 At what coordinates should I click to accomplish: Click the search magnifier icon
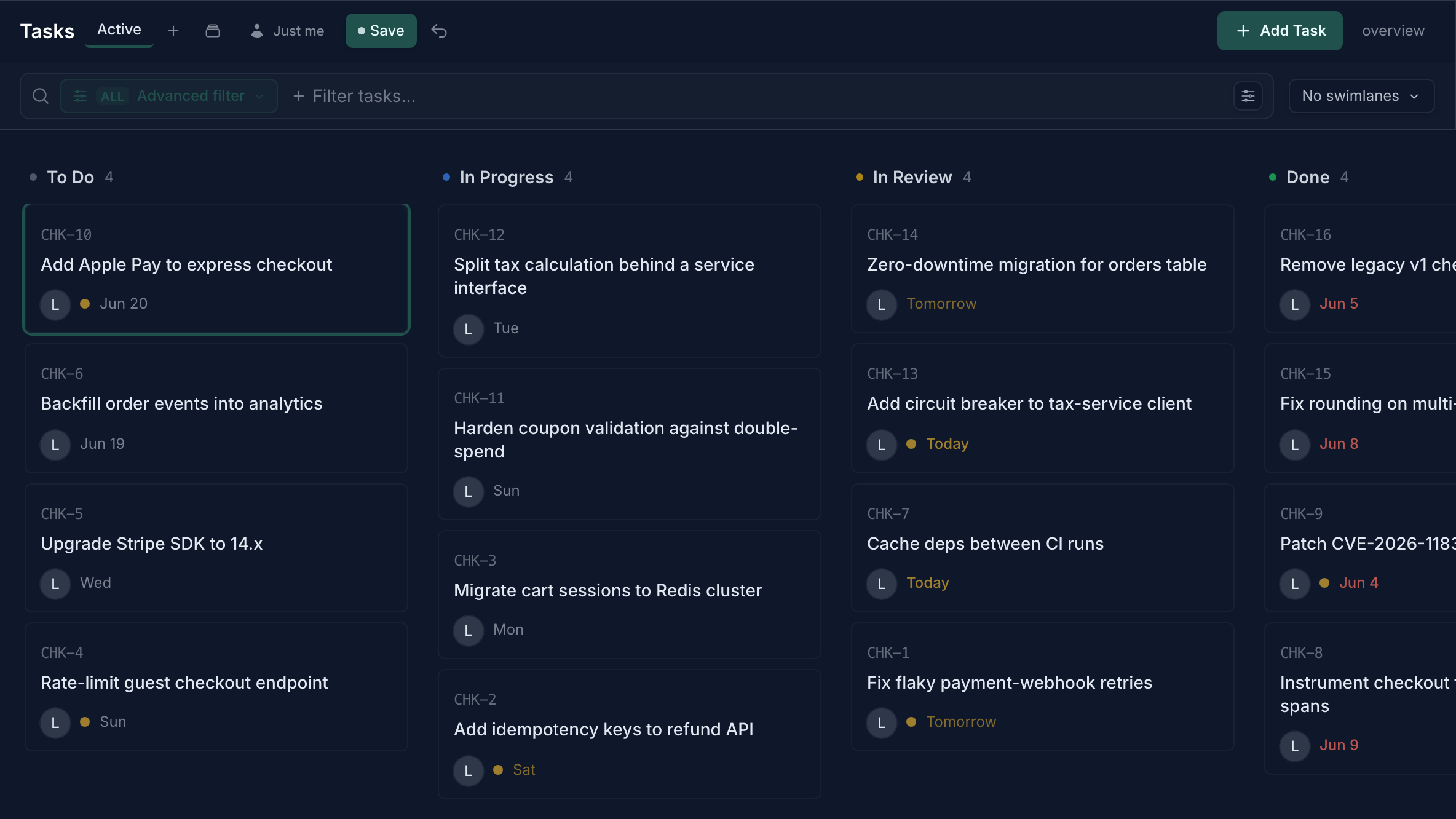[x=41, y=96]
